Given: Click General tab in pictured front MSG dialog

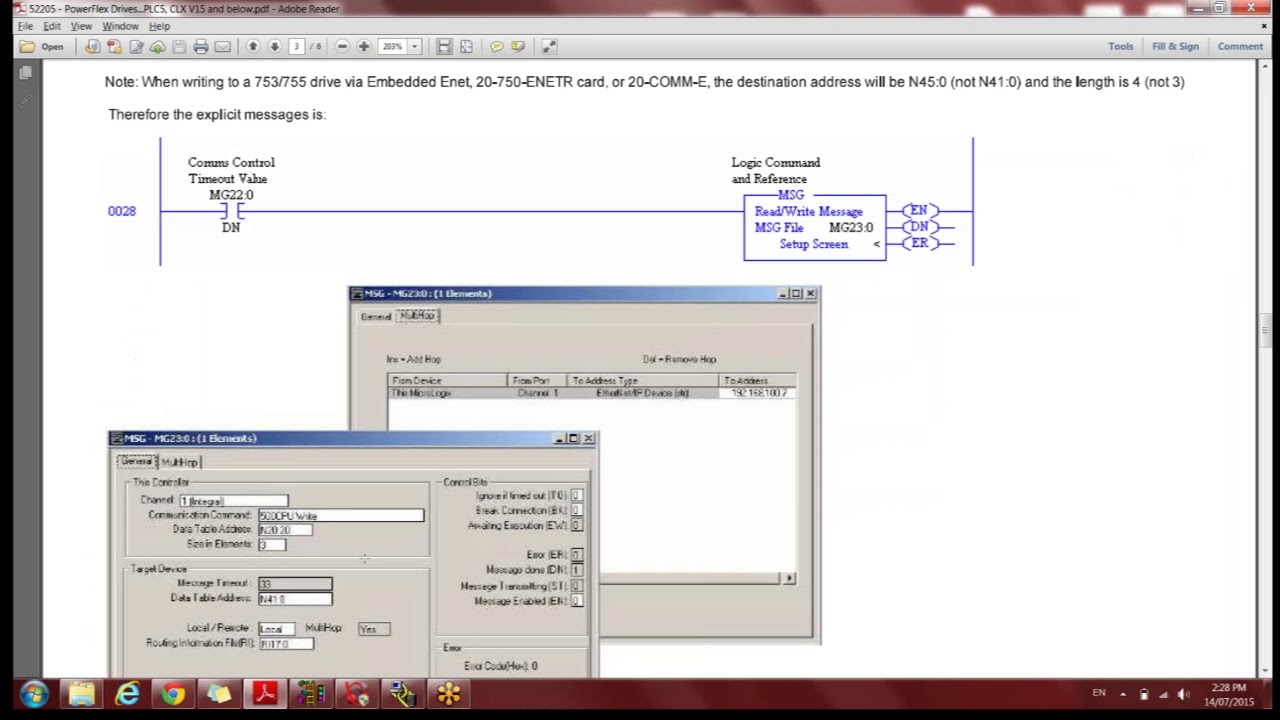Looking at the screenshot, I should tap(137, 461).
